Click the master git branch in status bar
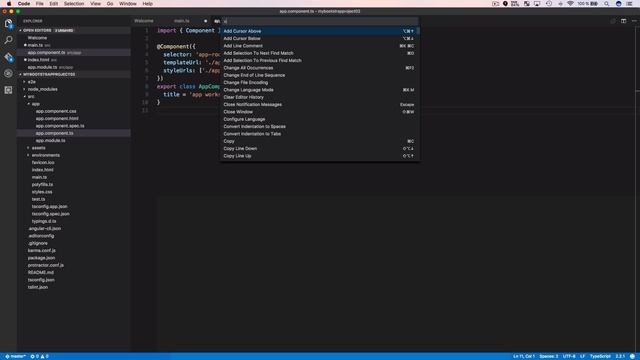This screenshot has height=360, width=640. coord(16,356)
